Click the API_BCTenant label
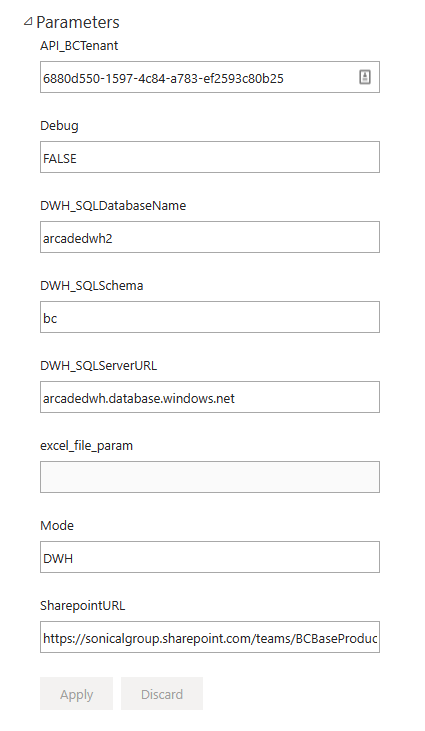 79,46
